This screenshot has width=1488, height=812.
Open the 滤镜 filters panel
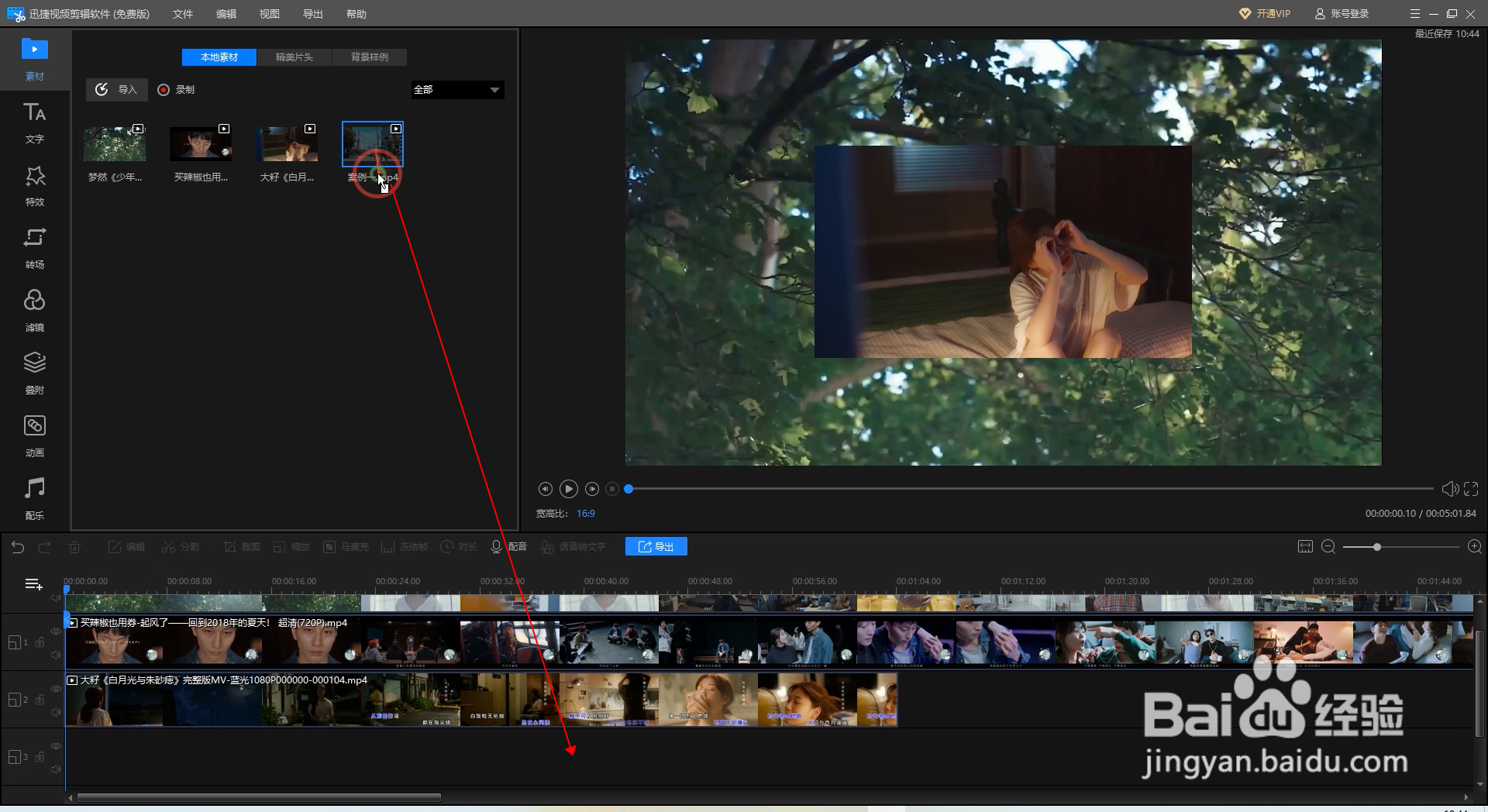[x=35, y=311]
